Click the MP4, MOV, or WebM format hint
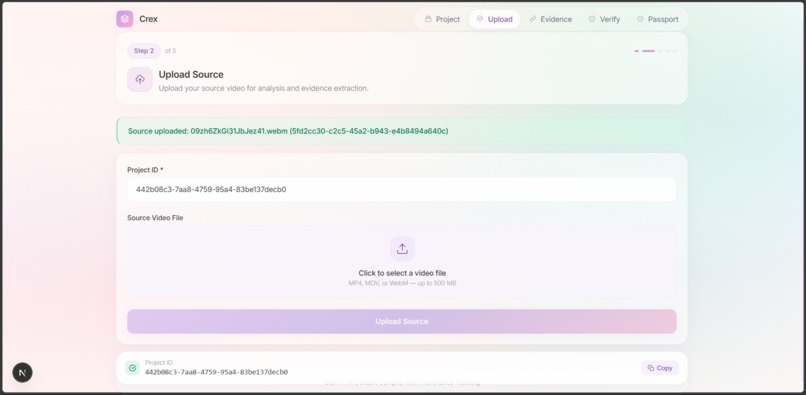Viewport: 806px width, 395px height. coord(402,283)
